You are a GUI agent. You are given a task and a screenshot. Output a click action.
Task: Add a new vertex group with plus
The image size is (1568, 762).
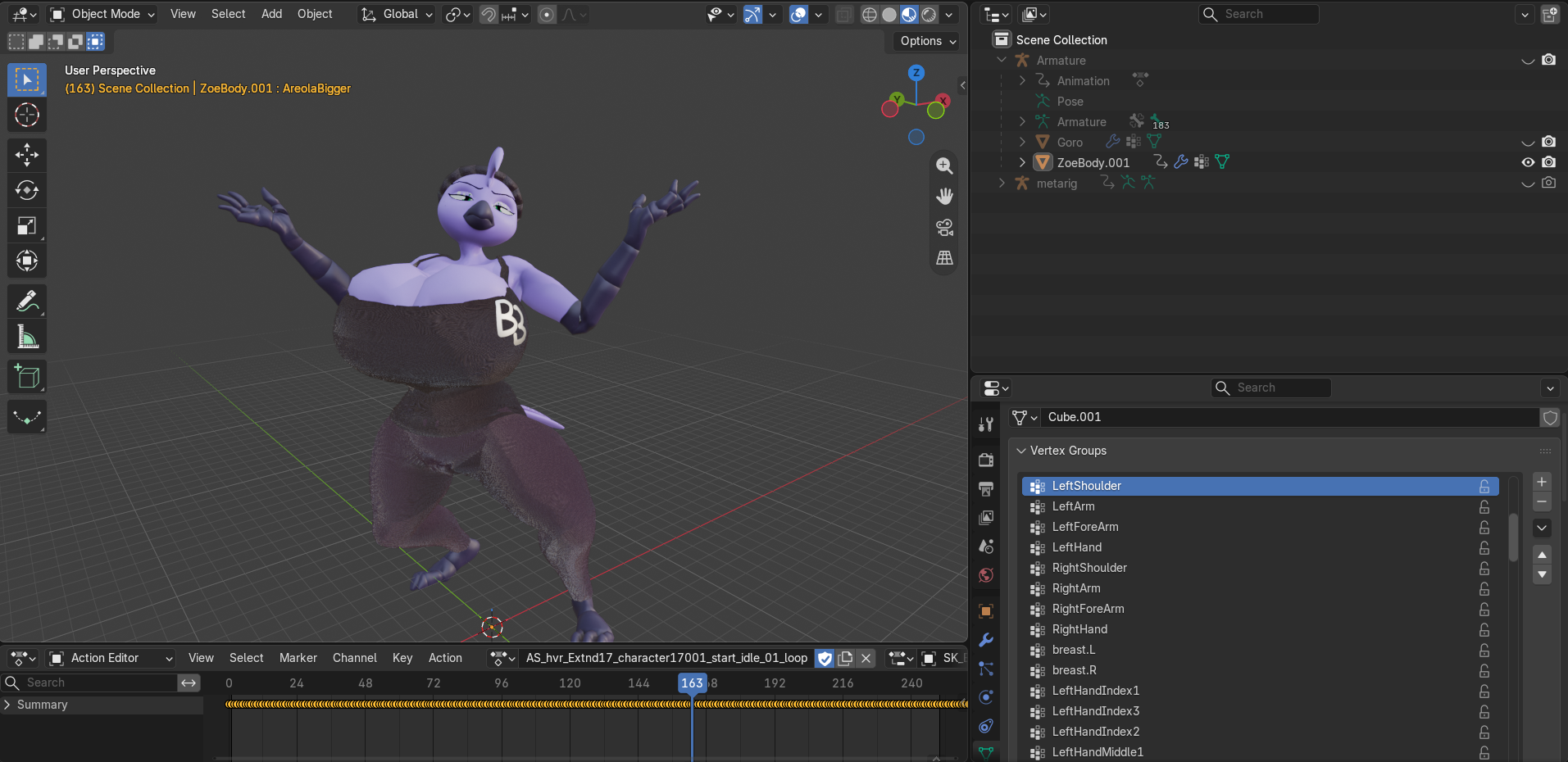1542,482
